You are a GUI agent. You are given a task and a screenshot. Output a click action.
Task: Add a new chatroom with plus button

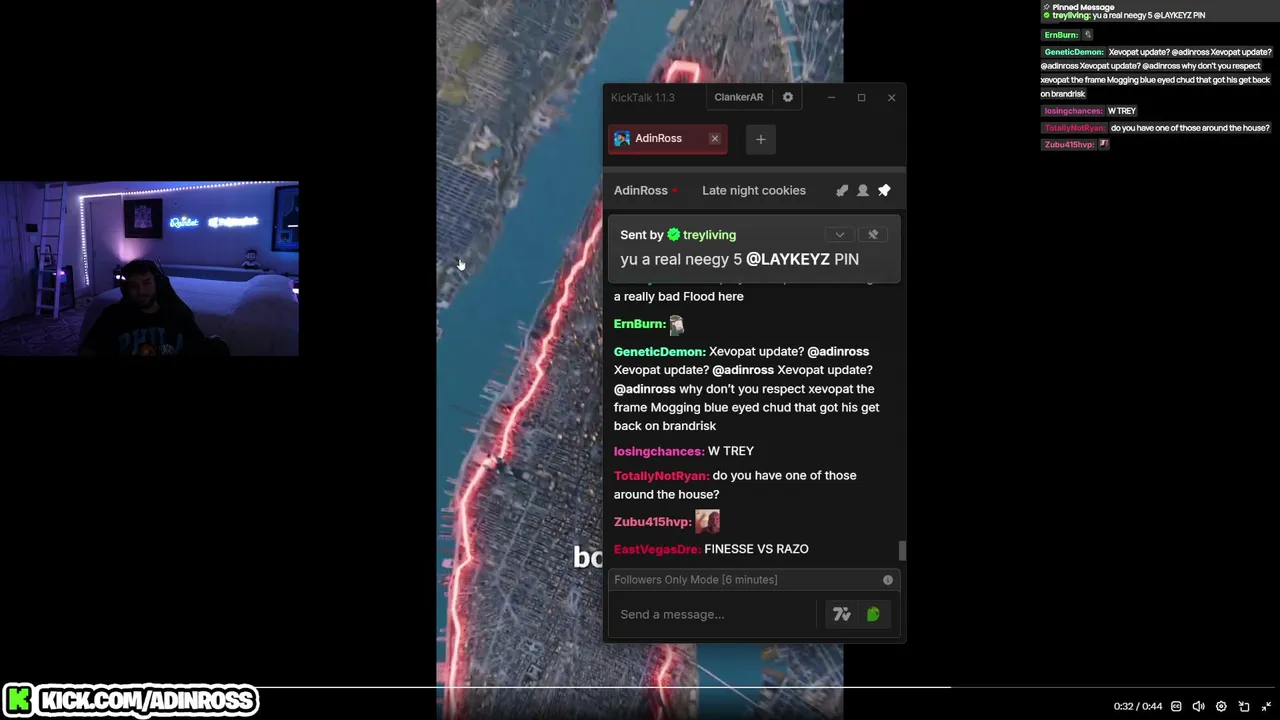pyautogui.click(x=760, y=139)
